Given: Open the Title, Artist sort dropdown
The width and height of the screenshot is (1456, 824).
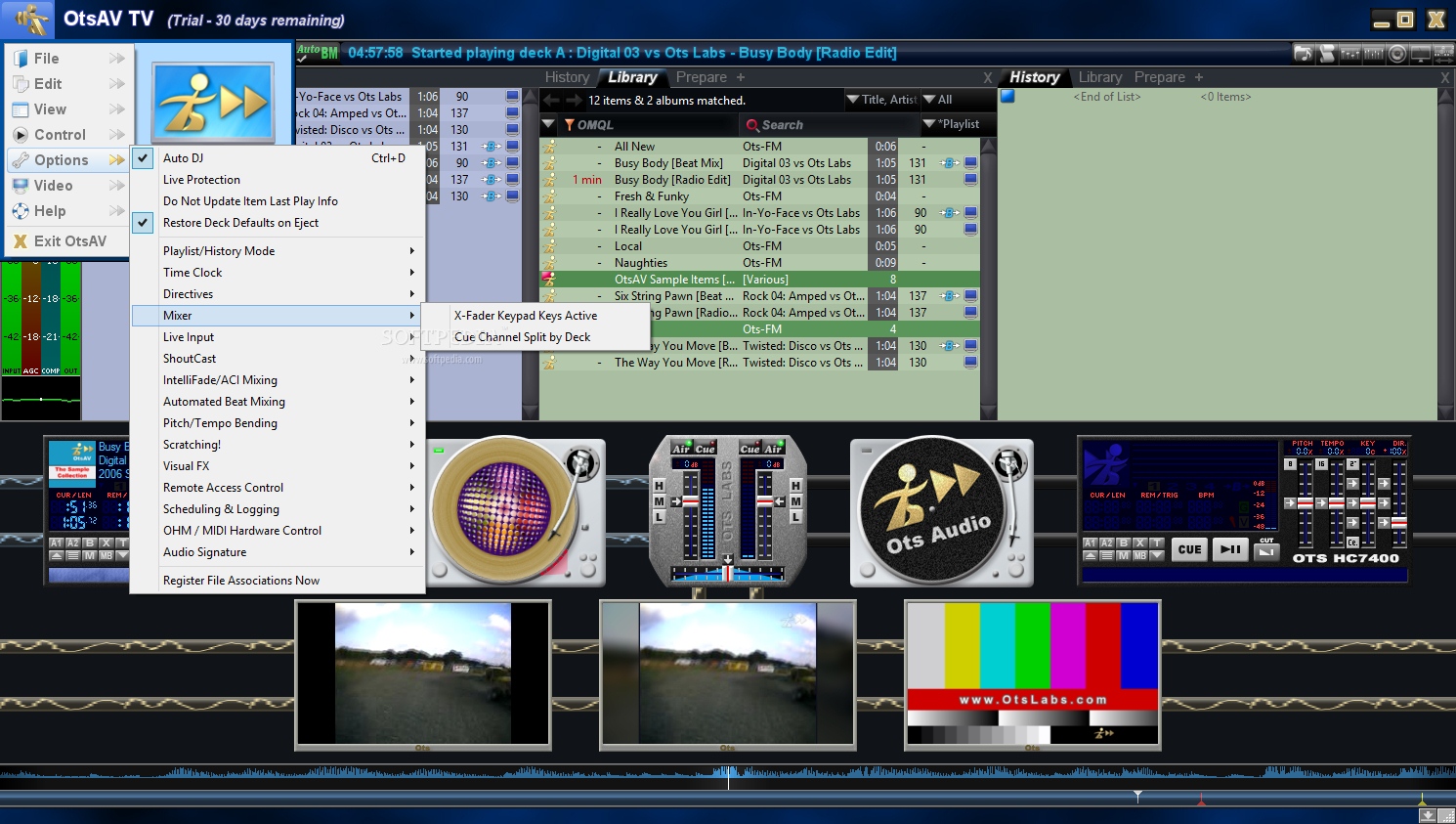Looking at the screenshot, I should click(x=880, y=100).
